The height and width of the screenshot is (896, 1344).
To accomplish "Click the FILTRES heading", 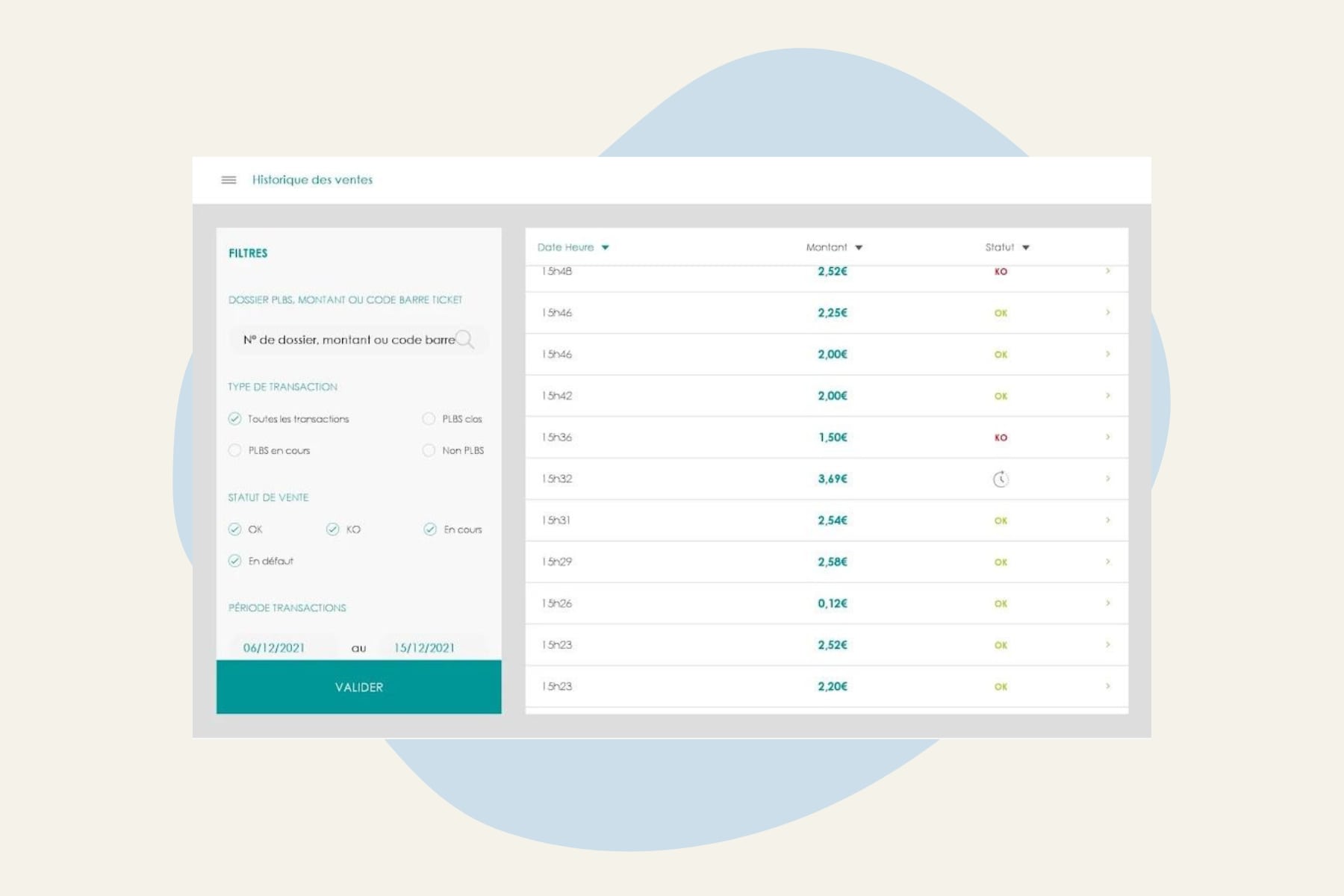I will (248, 253).
